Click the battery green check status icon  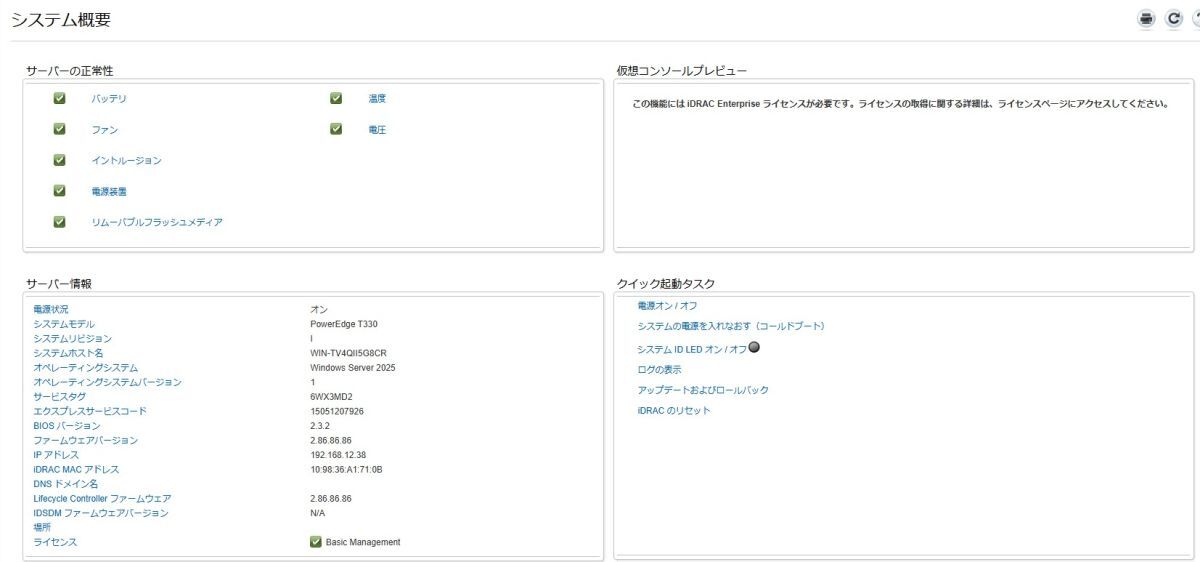(x=59, y=98)
